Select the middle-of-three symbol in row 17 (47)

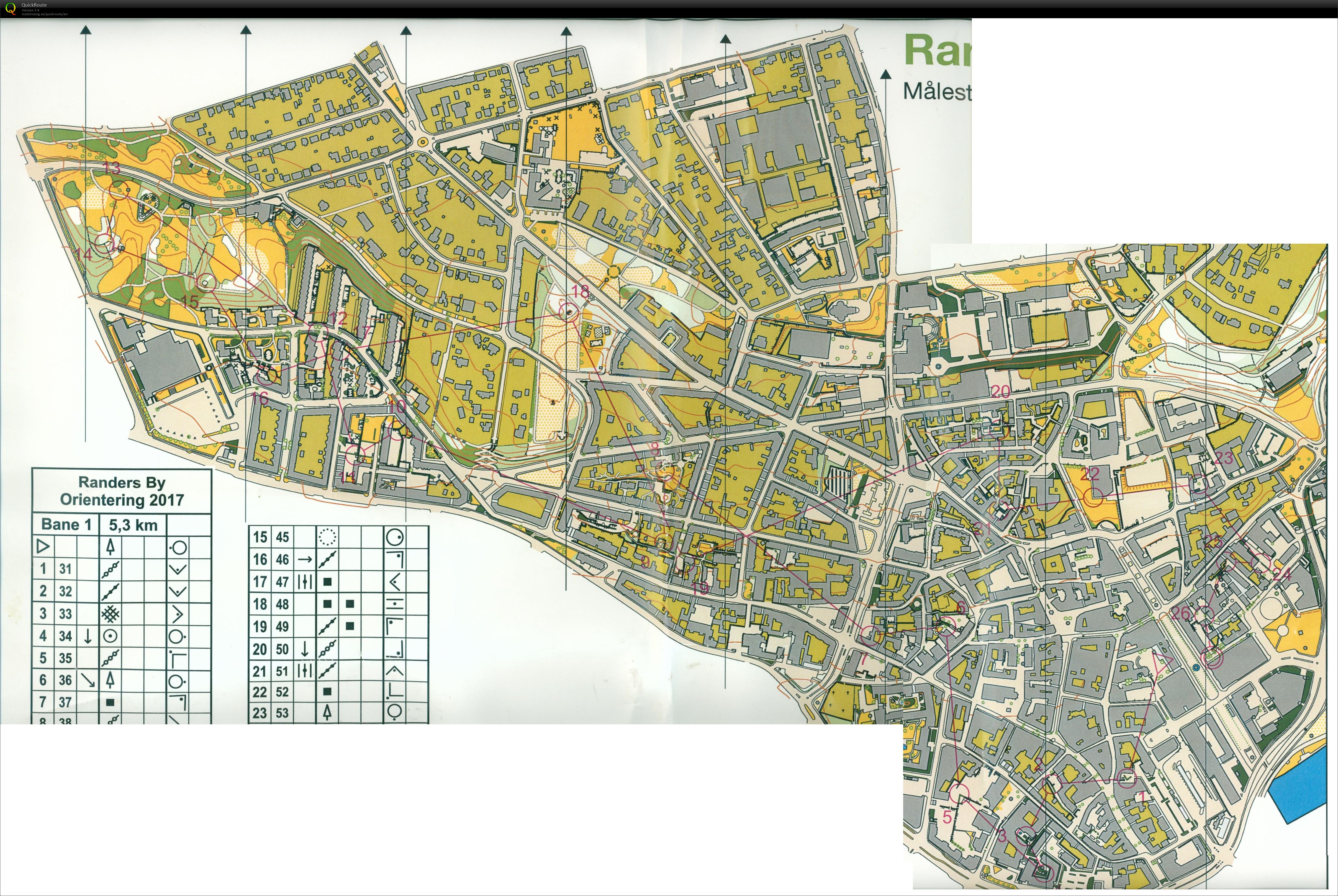(305, 582)
